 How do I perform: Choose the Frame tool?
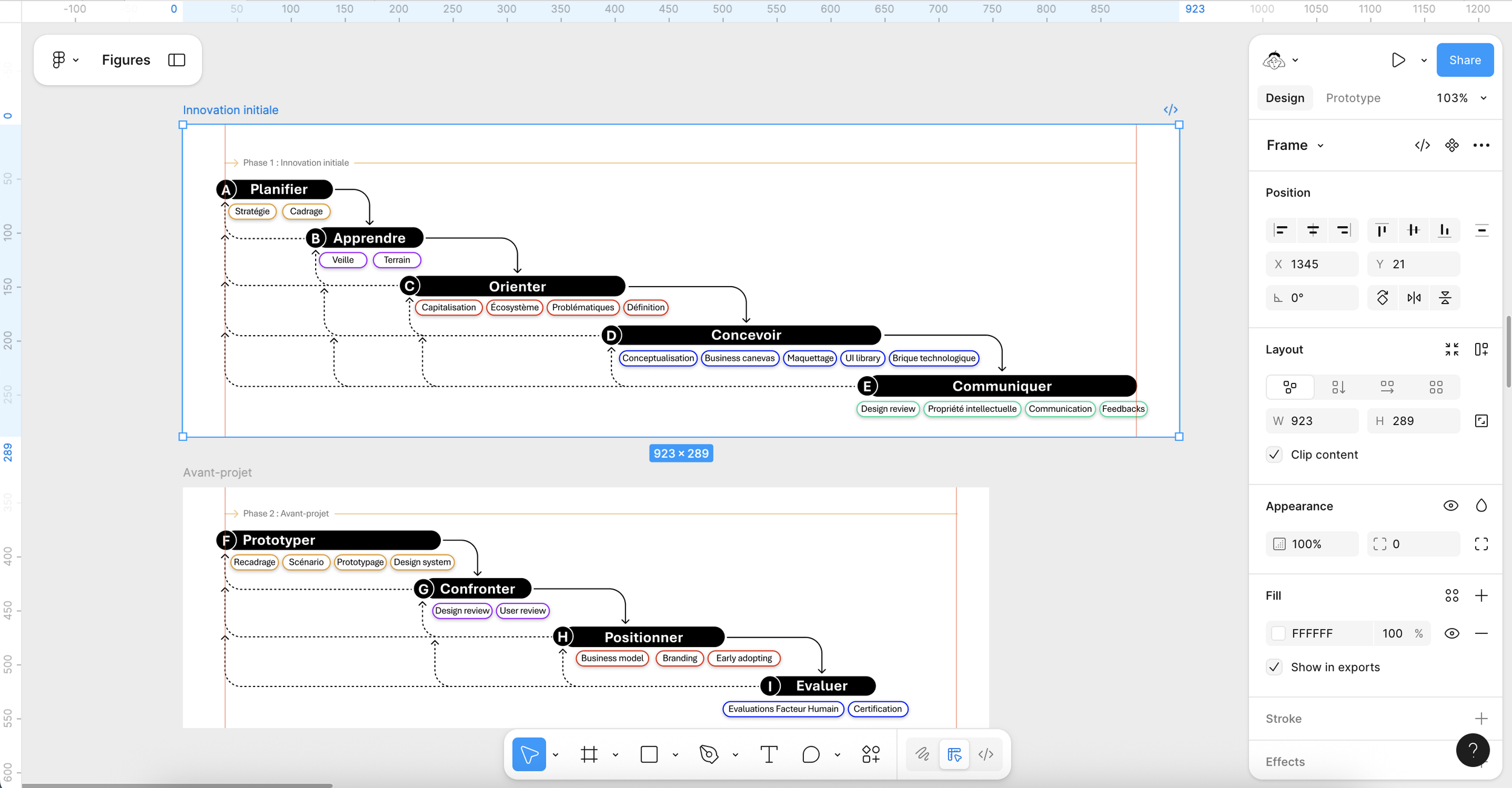(589, 754)
